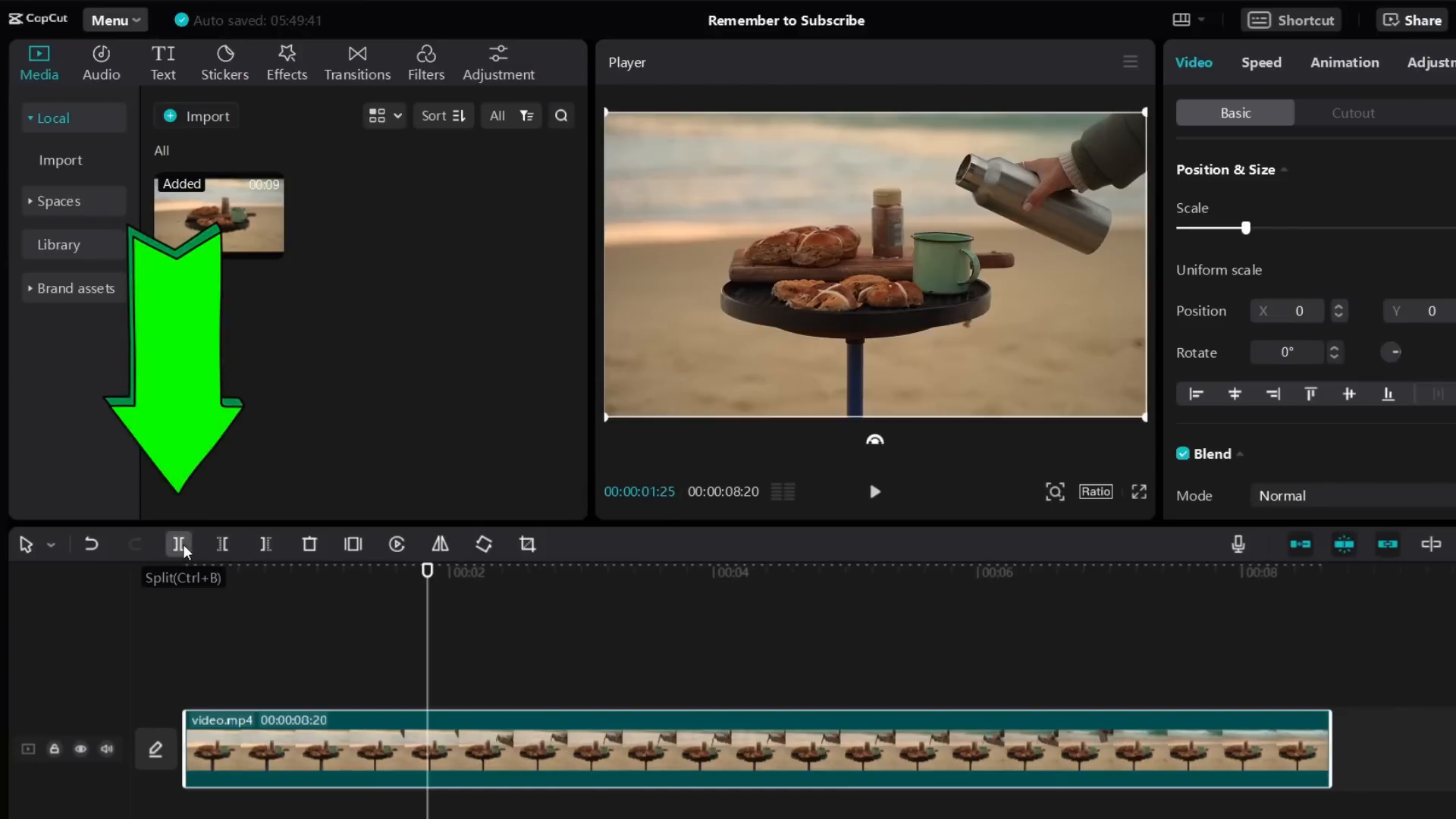
Task: Click the Rotate clip icon
Action: point(484,544)
